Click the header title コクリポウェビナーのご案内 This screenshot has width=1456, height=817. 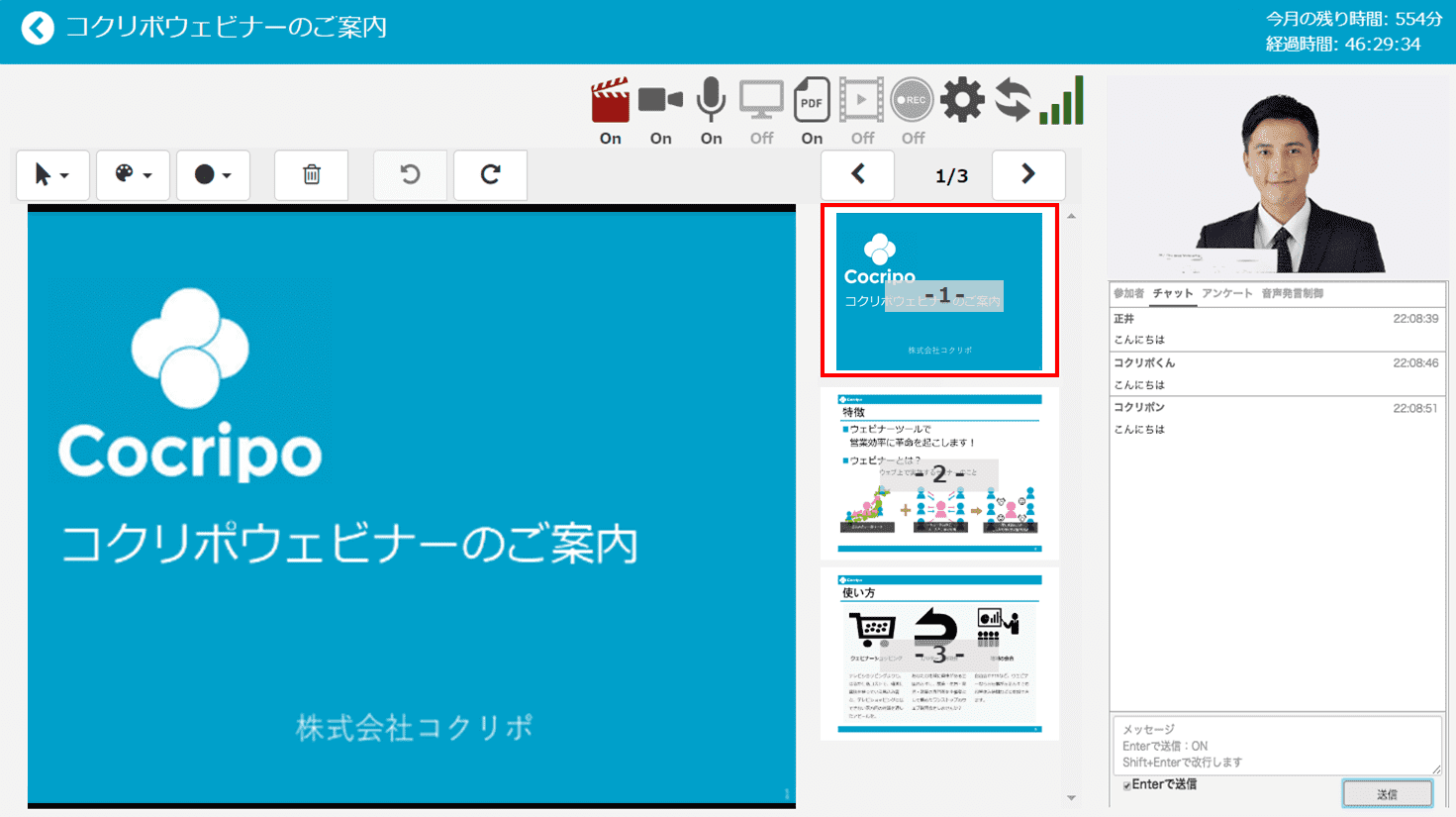coord(227,27)
